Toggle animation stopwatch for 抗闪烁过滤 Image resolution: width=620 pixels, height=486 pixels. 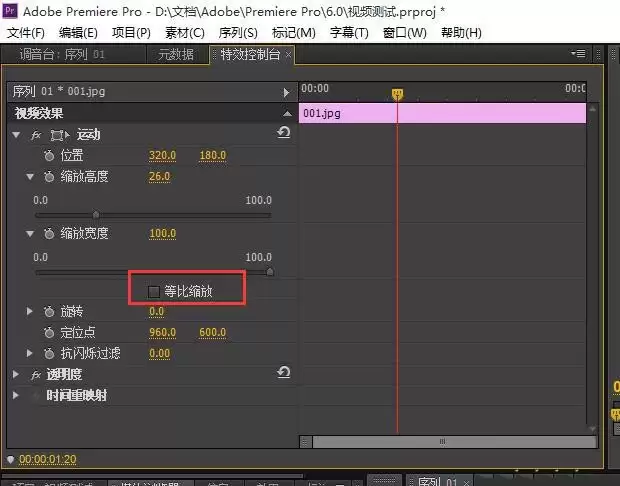pos(49,353)
